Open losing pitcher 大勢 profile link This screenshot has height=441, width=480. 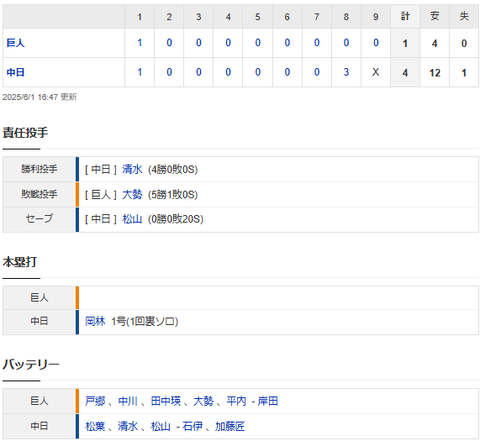tap(132, 194)
